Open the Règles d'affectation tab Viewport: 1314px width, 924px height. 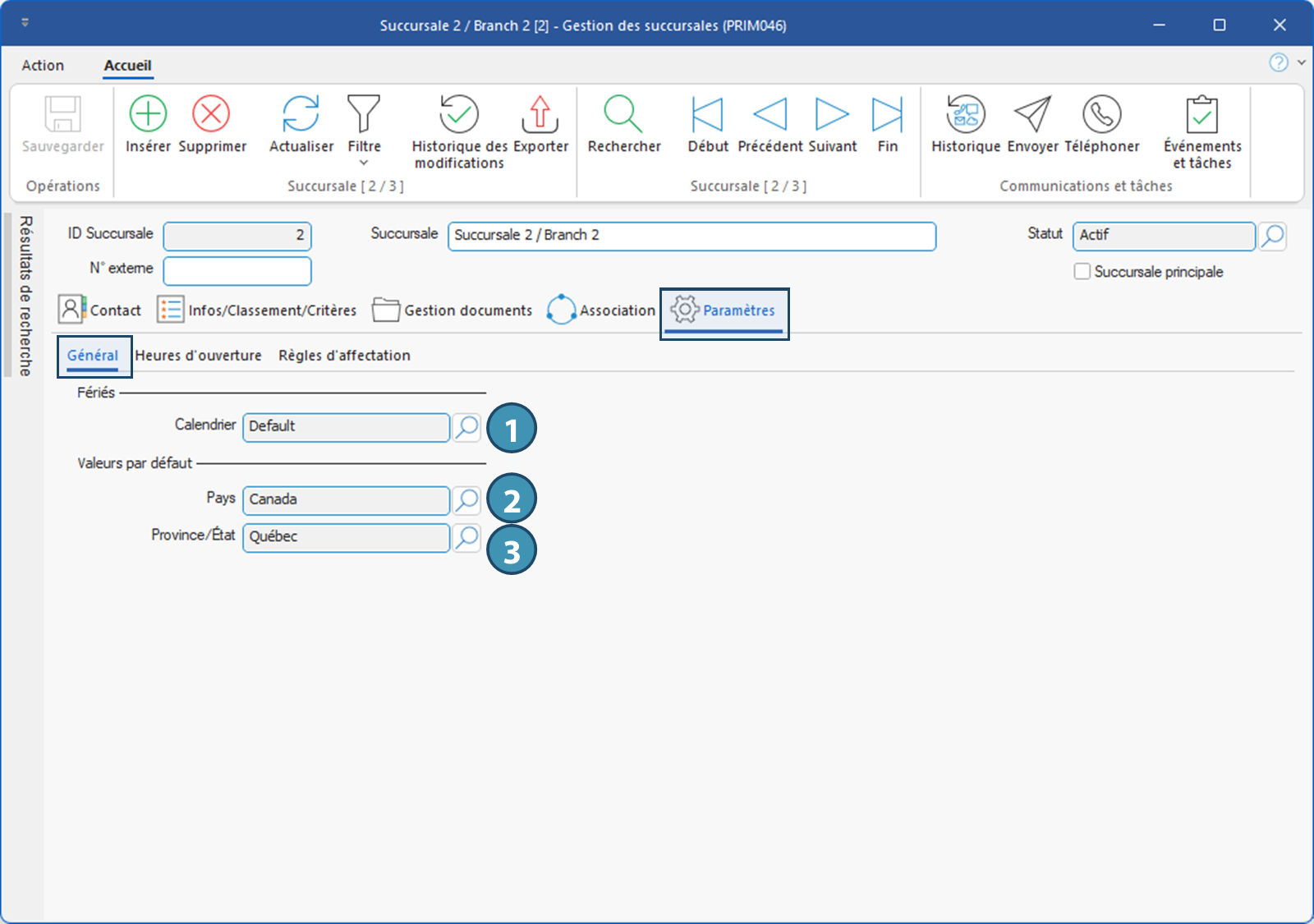coord(344,356)
